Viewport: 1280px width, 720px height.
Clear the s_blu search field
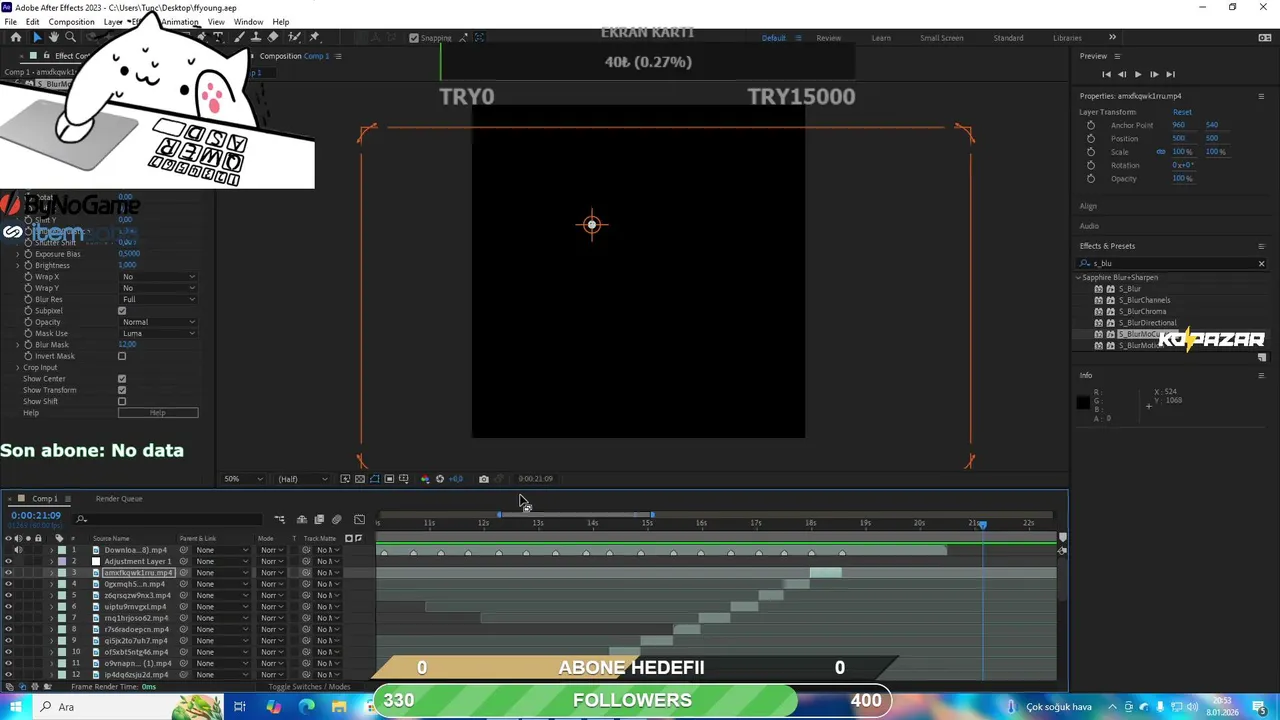(x=1261, y=263)
